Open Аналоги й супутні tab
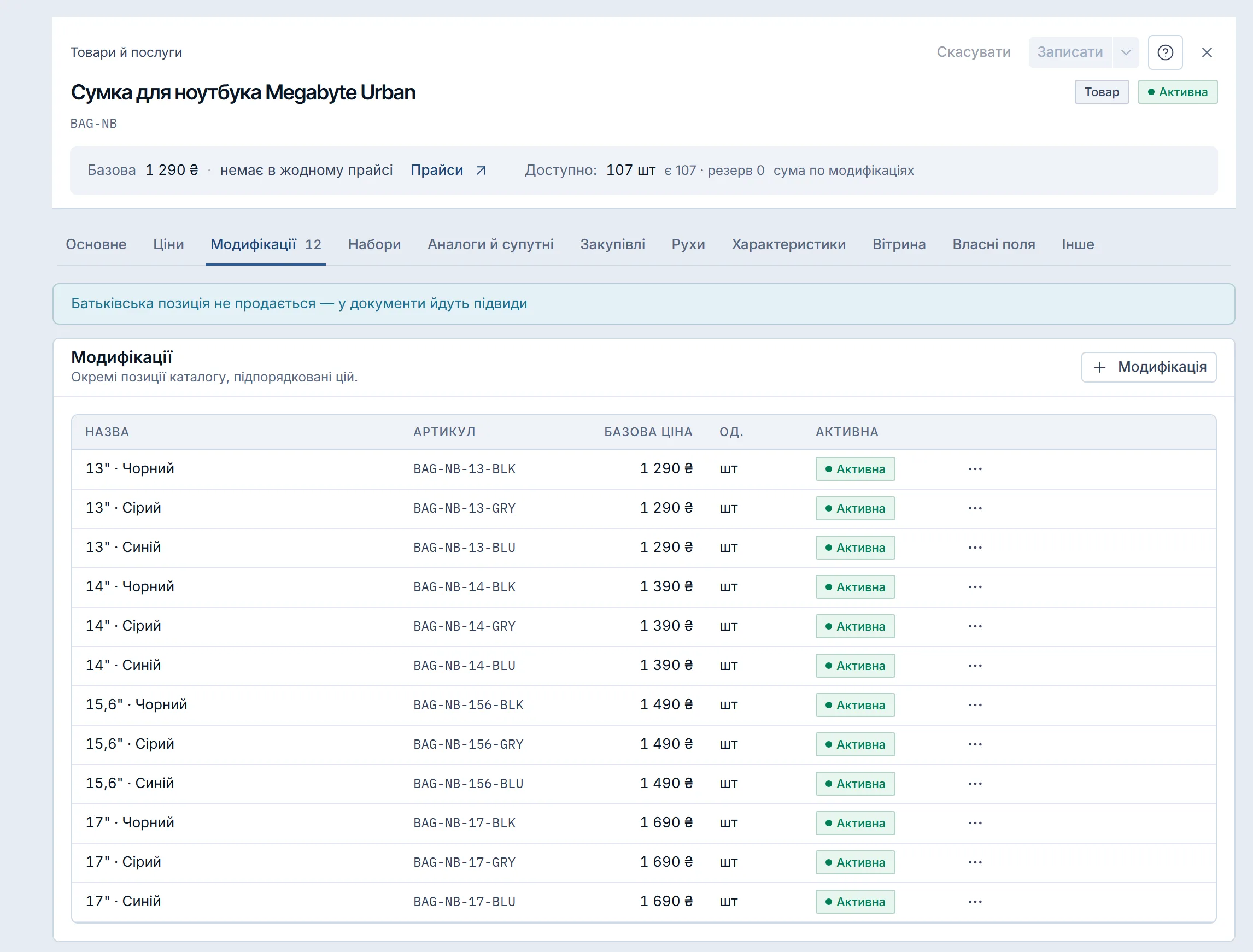Image resolution: width=1253 pixels, height=952 pixels. (x=490, y=244)
